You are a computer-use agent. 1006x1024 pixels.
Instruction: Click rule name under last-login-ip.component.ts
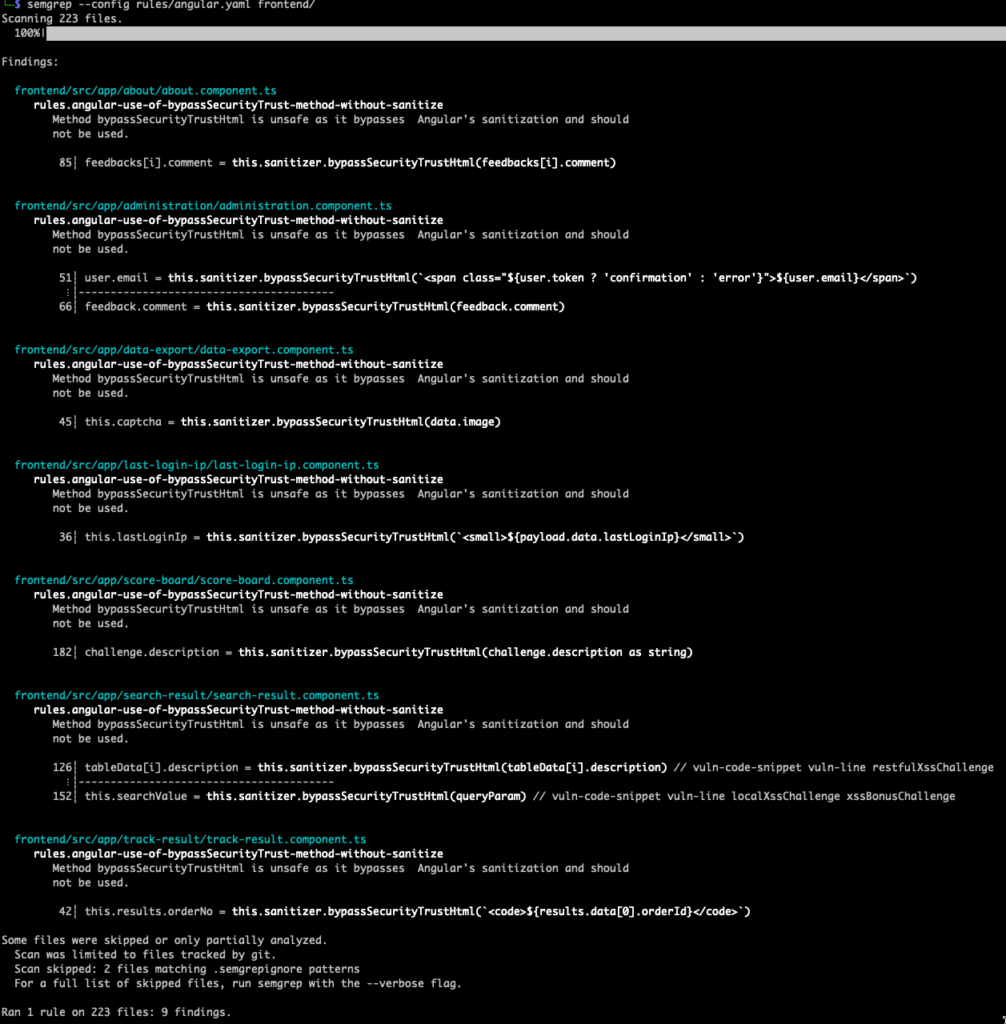(x=238, y=479)
